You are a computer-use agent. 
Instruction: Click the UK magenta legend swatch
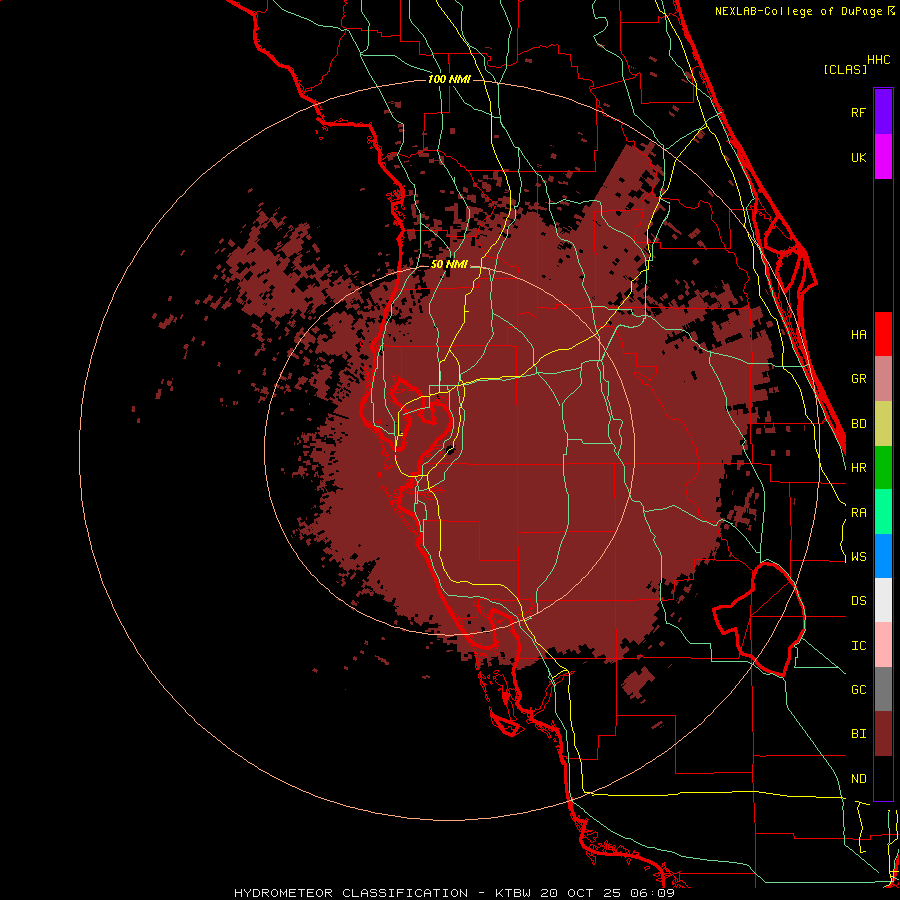[883, 157]
